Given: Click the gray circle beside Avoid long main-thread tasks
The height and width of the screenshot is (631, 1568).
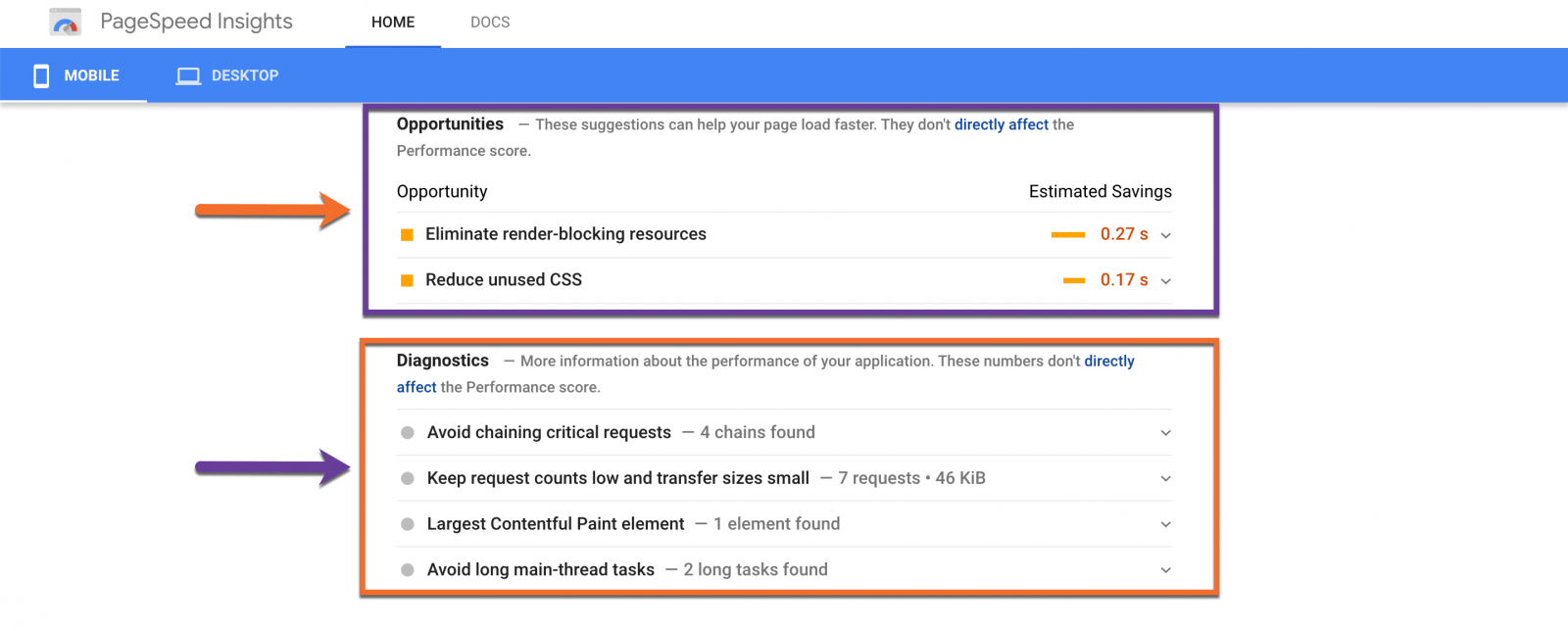Looking at the screenshot, I should [406, 569].
